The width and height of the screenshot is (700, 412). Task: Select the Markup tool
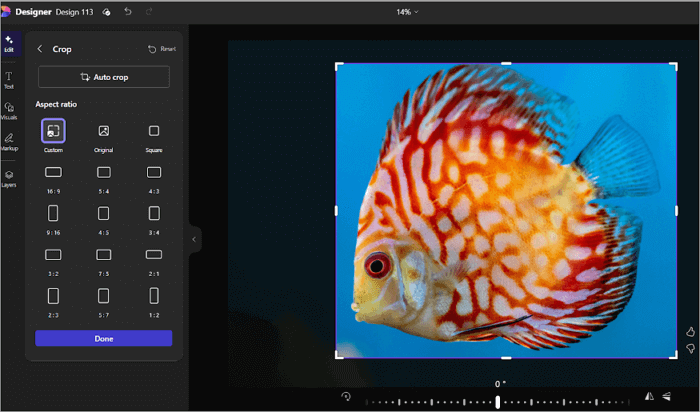[x=9, y=141]
